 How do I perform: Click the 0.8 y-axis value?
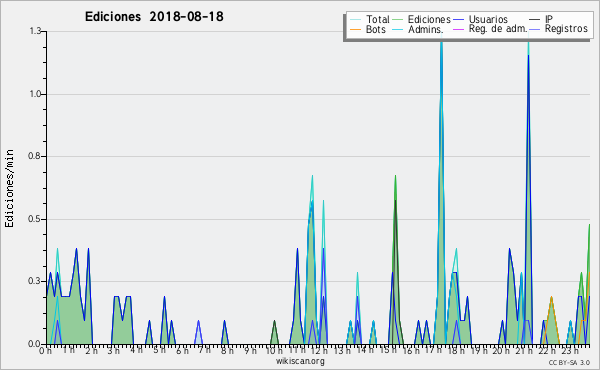[x=34, y=156]
